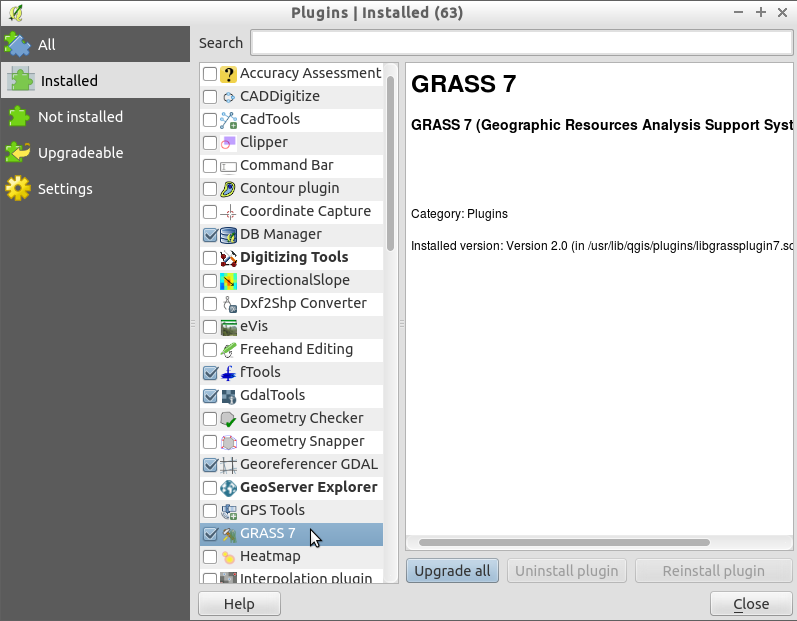Image resolution: width=797 pixels, height=621 pixels.
Task: Enable the CADDigitize plugin checkbox
Action: [210, 97]
